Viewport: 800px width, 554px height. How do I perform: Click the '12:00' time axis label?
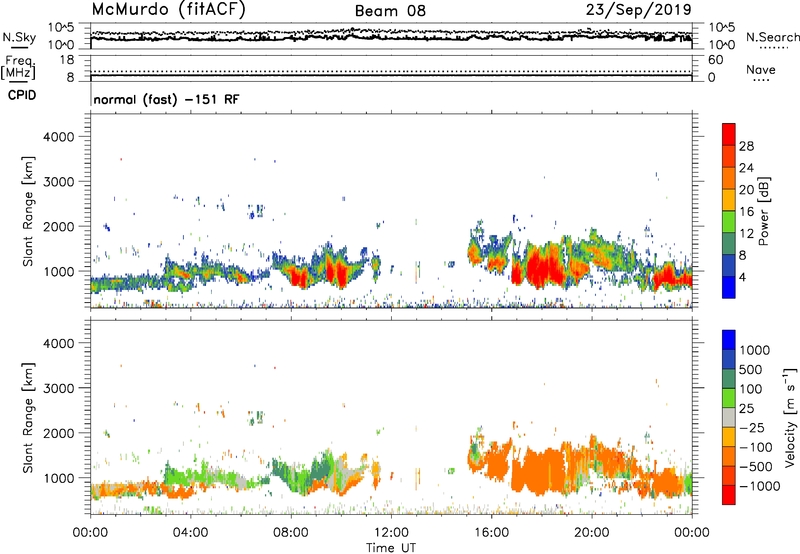(x=391, y=533)
